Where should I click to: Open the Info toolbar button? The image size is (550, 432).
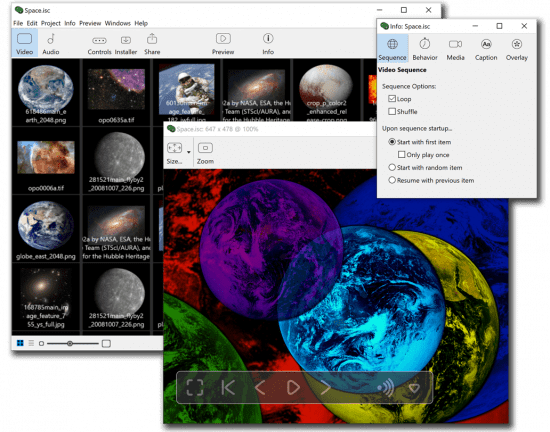pyautogui.click(x=268, y=44)
